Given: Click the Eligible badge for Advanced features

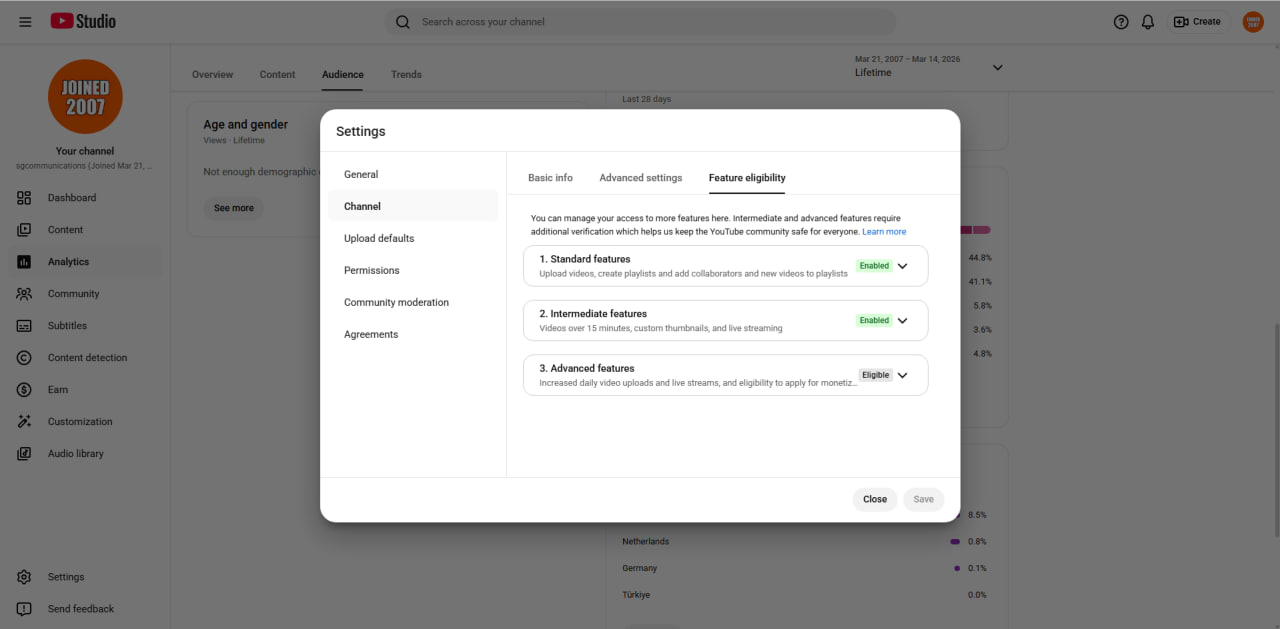Looking at the screenshot, I should click(x=875, y=375).
